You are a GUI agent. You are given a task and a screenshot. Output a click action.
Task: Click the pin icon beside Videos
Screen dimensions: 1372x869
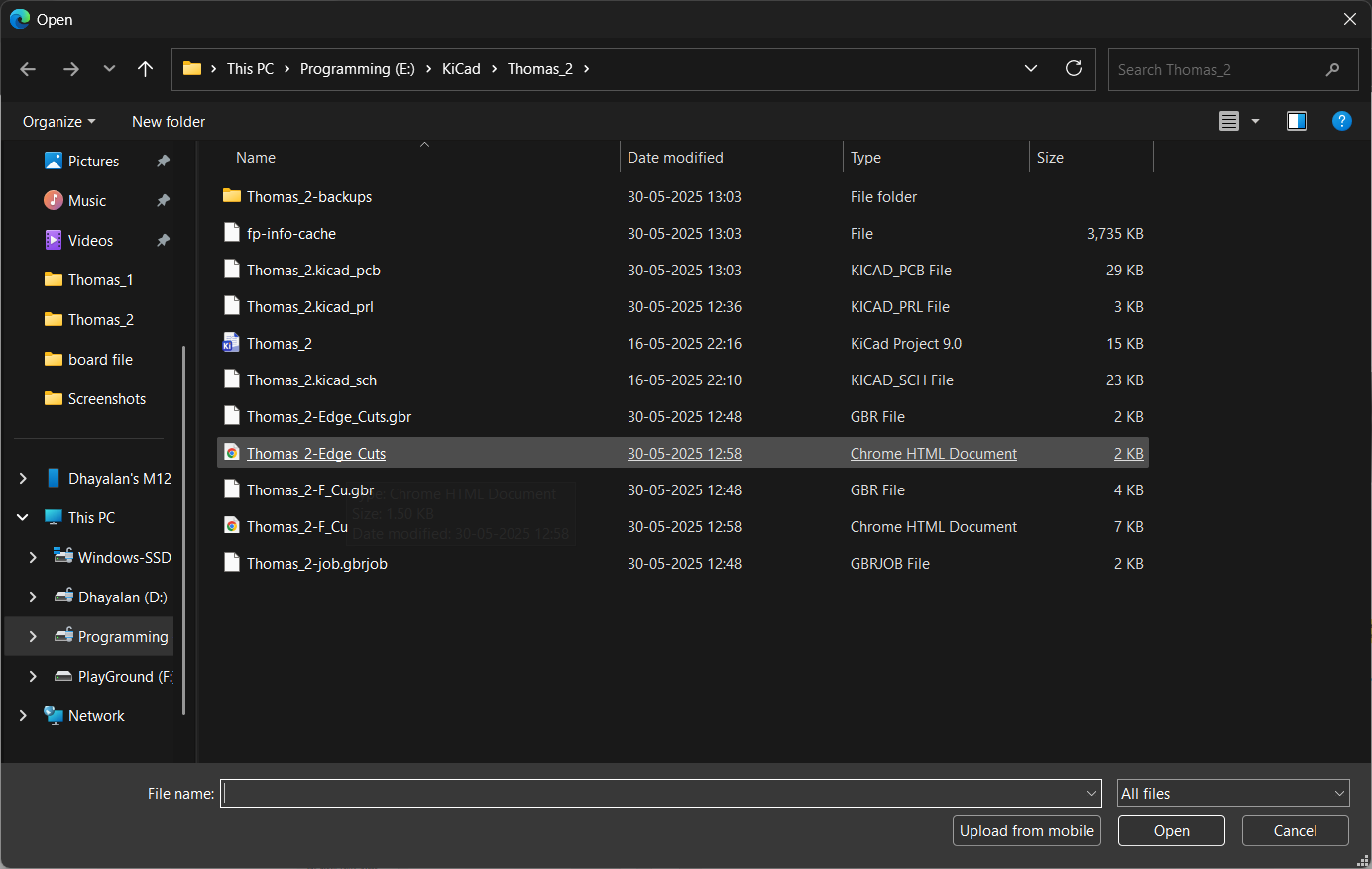pos(163,240)
